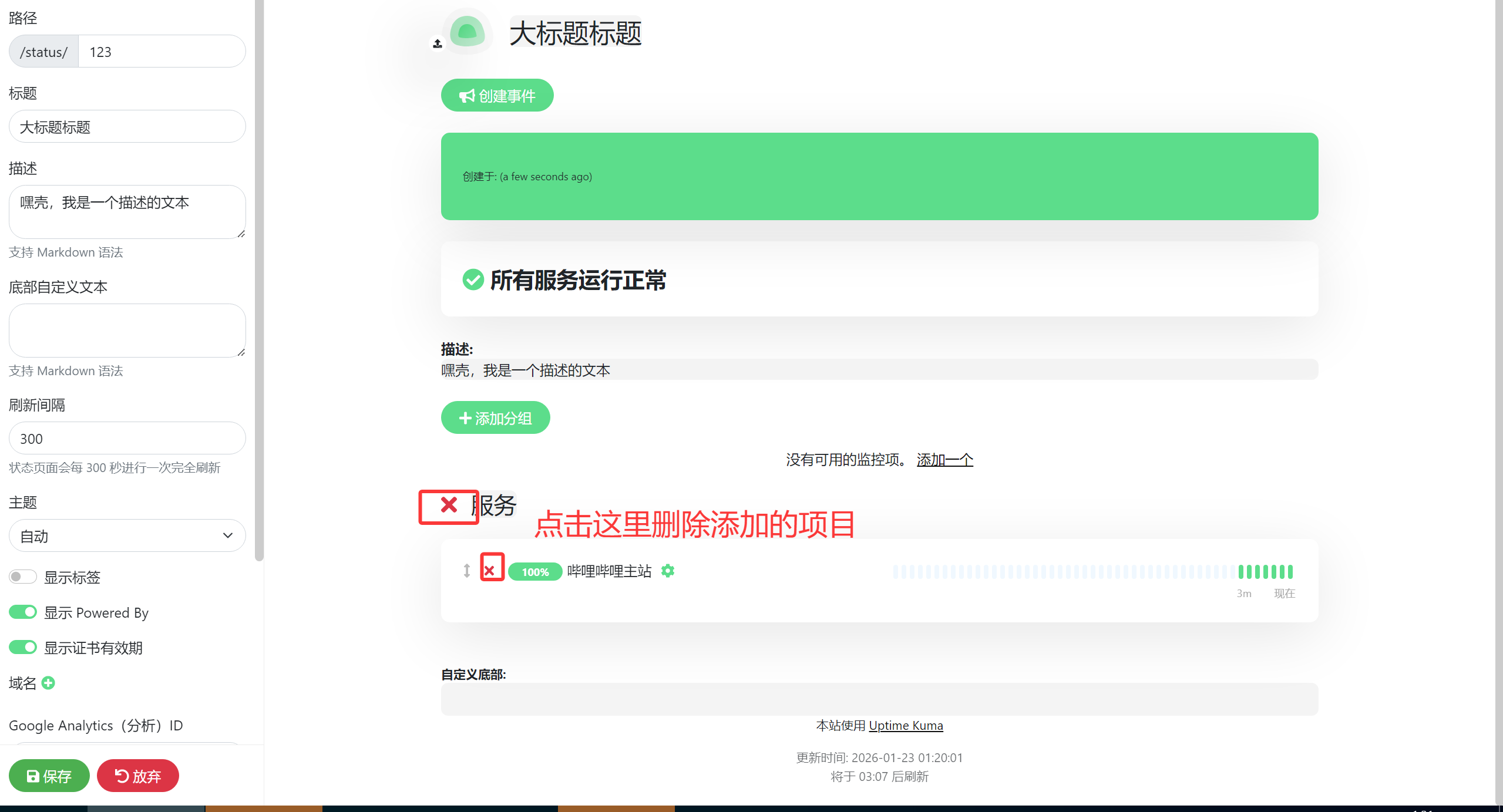Click the red X beside 服务 group
The height and width of the screenshot is (812, 1503).
(x=449, y=504)
